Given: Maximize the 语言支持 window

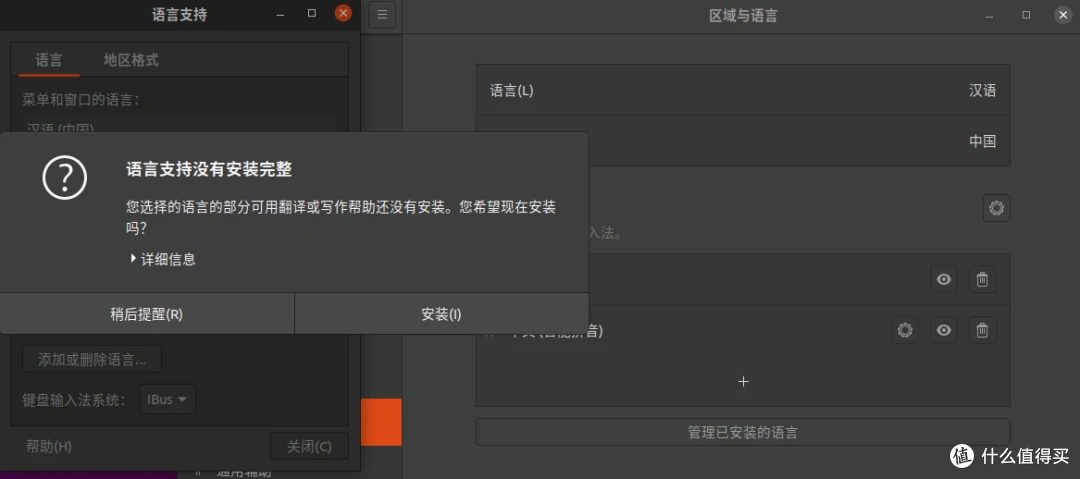Looking at the screenshot, I should (x=312, y=13).
